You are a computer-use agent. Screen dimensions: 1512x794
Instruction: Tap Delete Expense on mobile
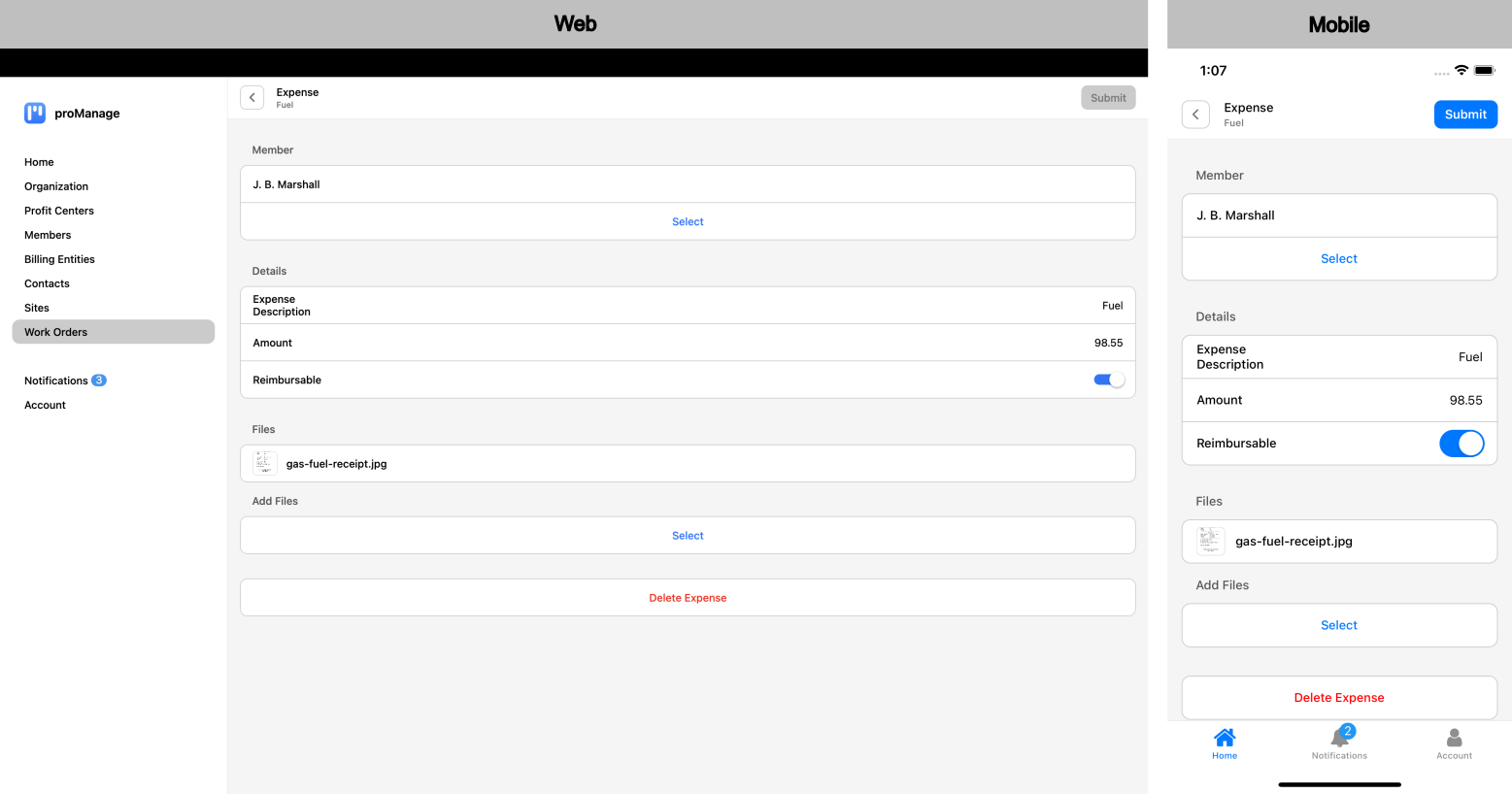tap(1338, 698)
